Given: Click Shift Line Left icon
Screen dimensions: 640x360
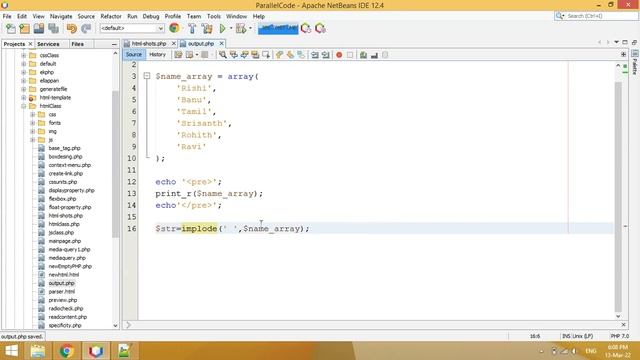Looking at the screenshot, I should coord(315,55).
